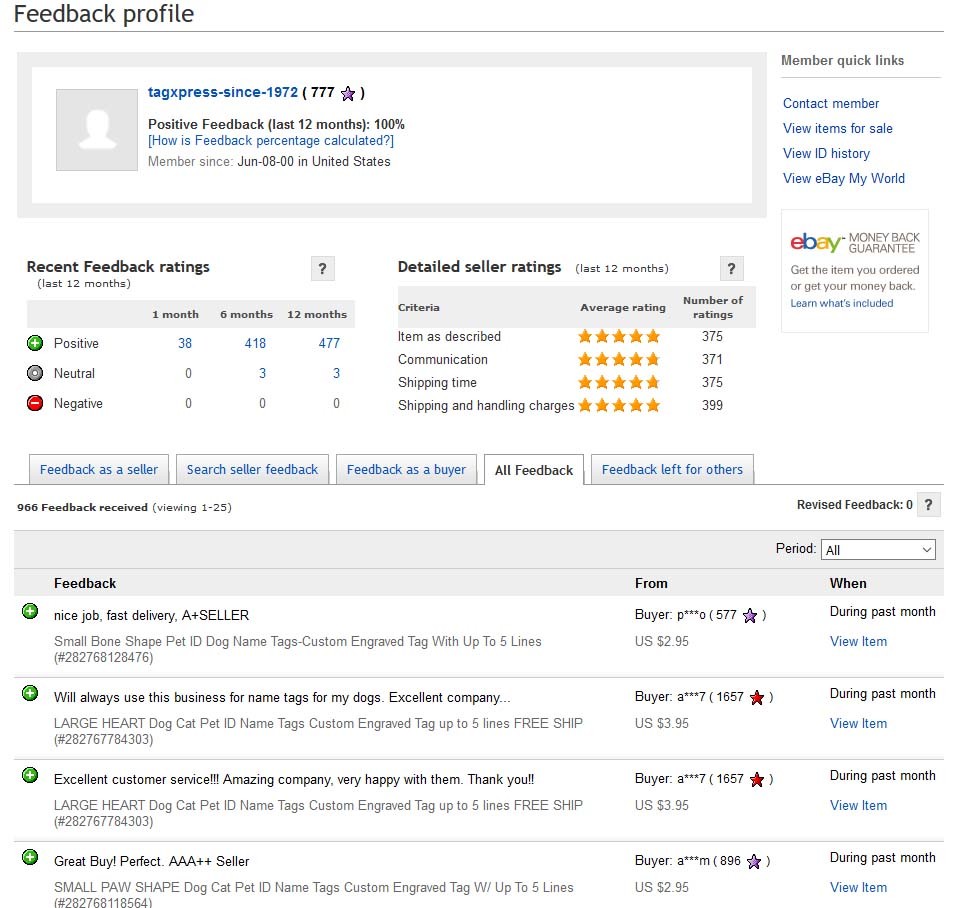Open the tagxpress-since-1972 username link

[x=223, y=92]
